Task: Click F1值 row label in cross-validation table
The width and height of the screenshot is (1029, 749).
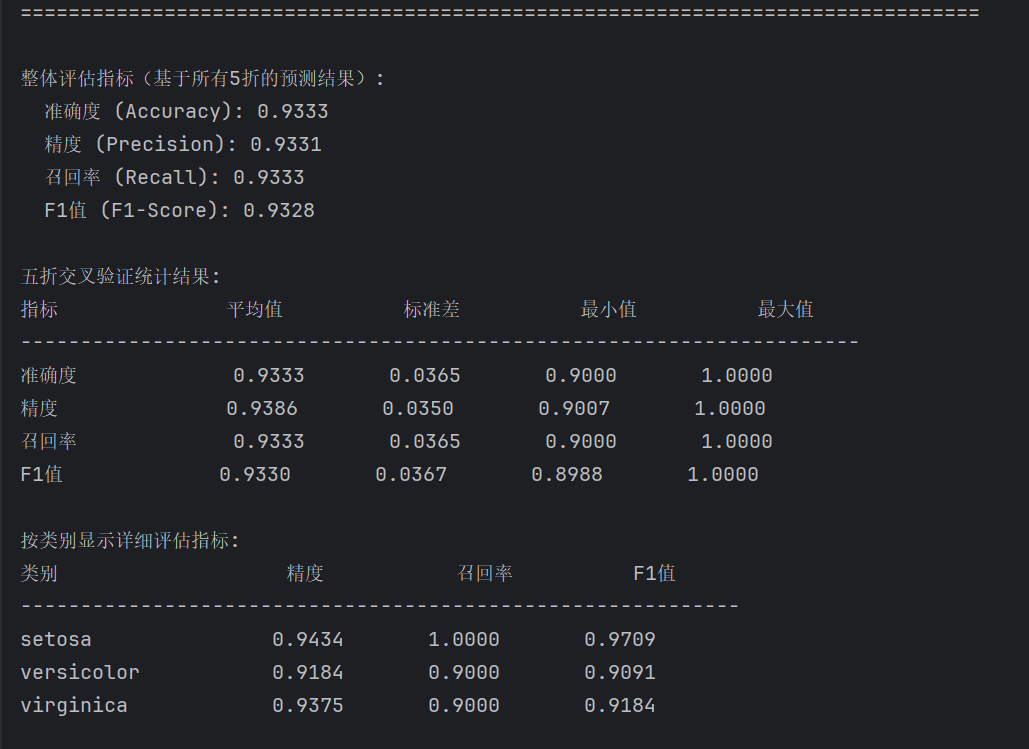Action: click(x=42, y=474)
